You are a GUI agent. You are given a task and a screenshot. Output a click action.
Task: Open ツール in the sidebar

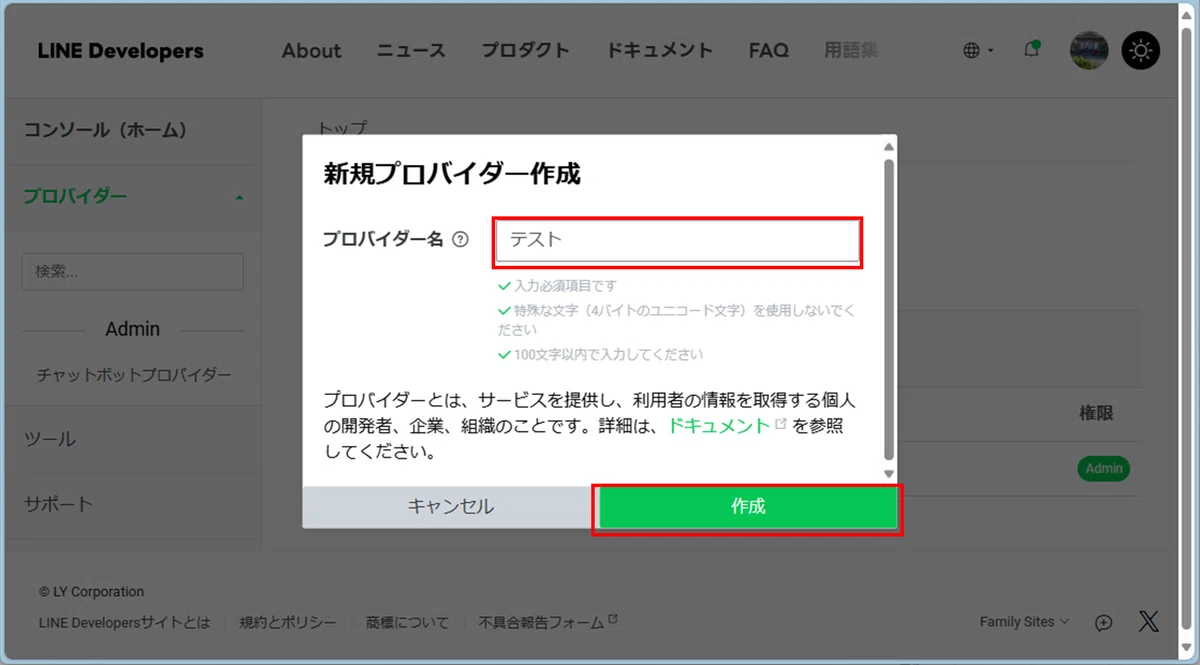point(50,439)
